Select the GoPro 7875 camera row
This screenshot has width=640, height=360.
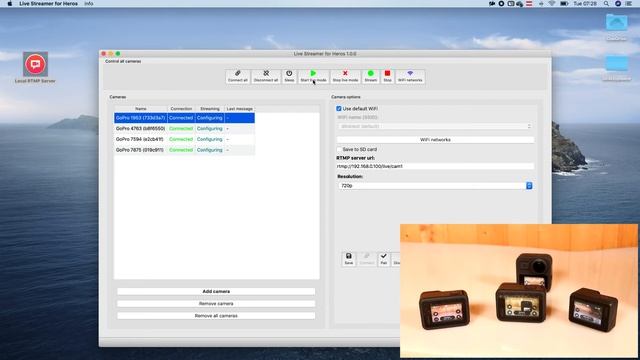click(184, 150)
